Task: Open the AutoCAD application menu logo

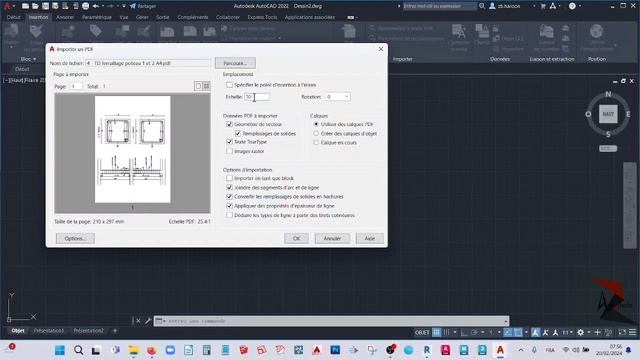Action: coord(7,6)
